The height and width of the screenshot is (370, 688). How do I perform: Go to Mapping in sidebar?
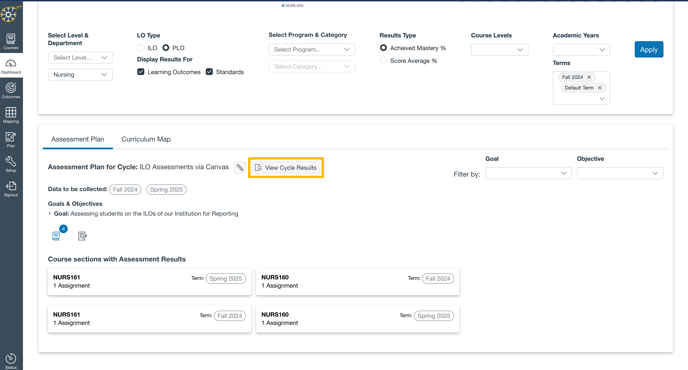coord(11,115)
